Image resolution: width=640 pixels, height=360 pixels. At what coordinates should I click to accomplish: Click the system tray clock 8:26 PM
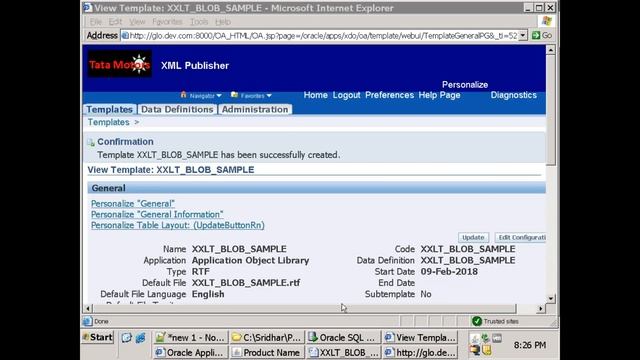(530, 345)
